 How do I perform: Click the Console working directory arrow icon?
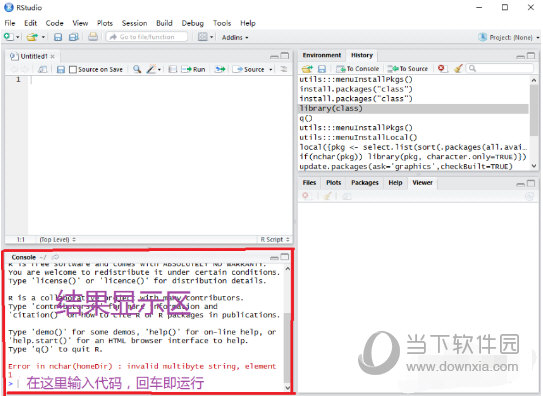point(55,257)
